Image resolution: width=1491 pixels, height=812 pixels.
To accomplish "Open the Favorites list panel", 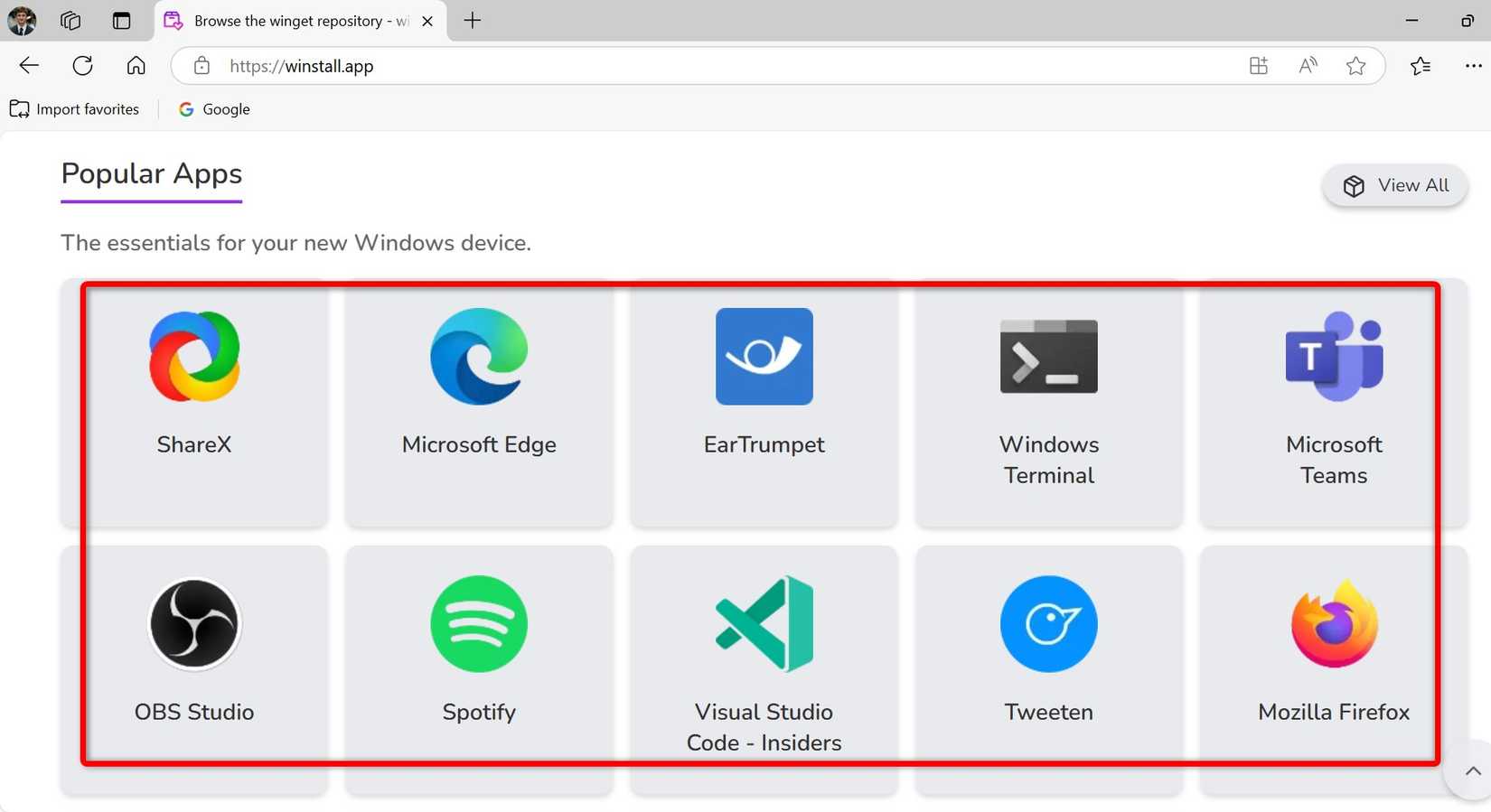I will point(1421,65).
